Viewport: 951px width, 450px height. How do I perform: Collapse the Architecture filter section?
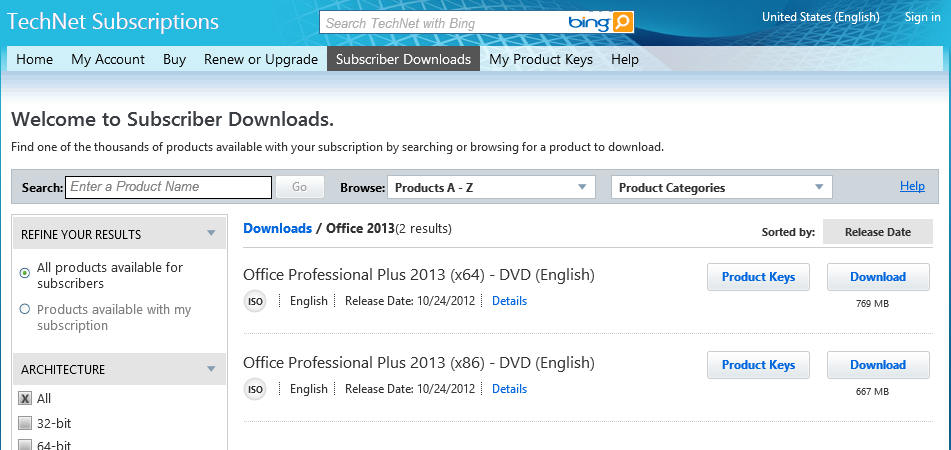click(211, 369)
